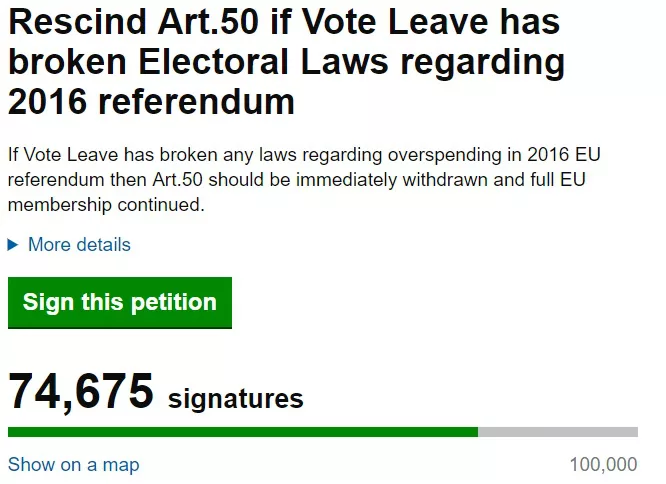Click the green filled part of signature progress bar
The width and height of the screenshot is (666, 484).
(x=243, y=432)
